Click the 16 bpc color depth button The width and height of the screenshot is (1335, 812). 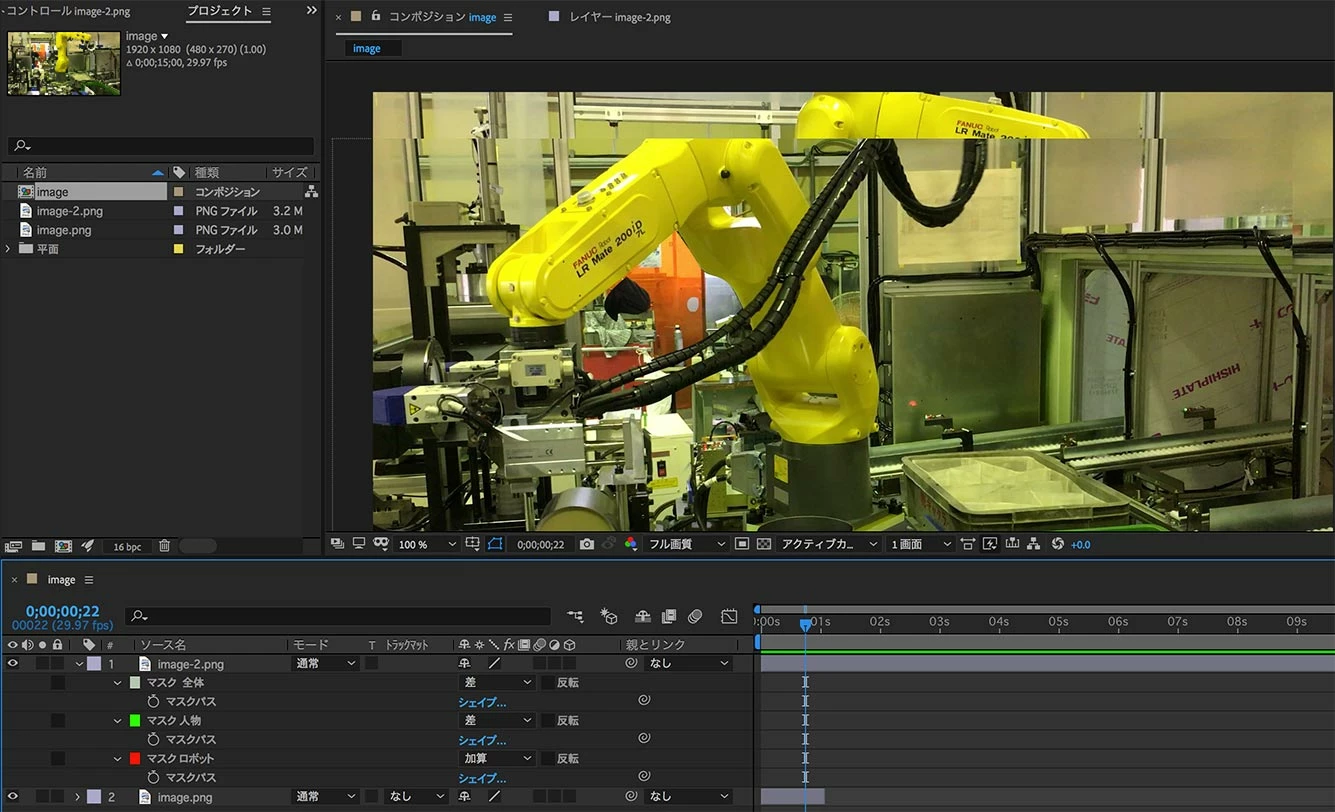tap(127, 546)
